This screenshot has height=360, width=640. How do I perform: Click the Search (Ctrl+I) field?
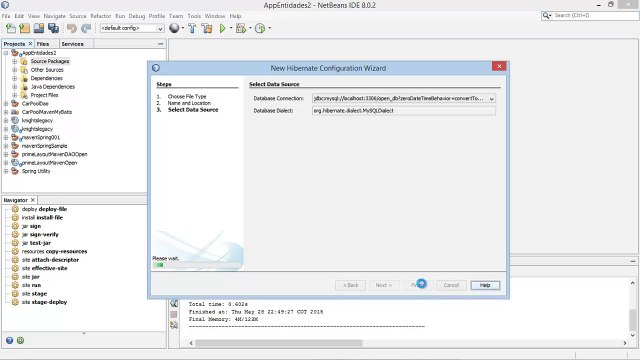590,16
